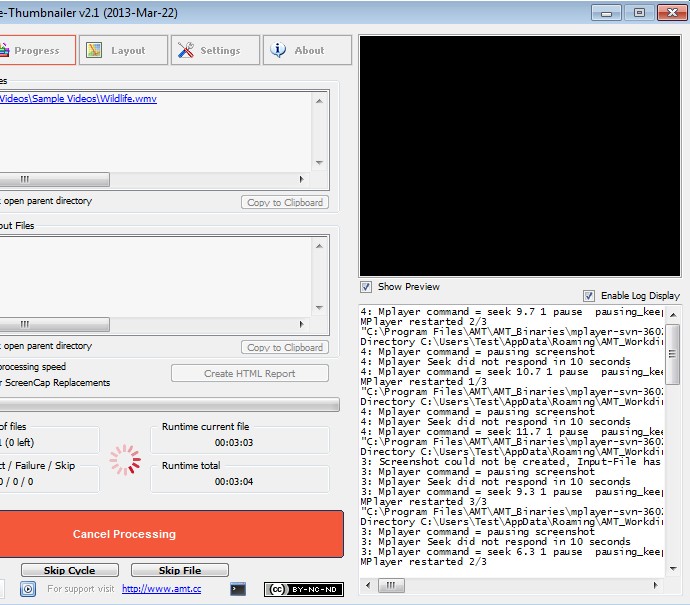Click the About info bubble icon
This screenshot has width=690, height=605.
pos(278,50)
